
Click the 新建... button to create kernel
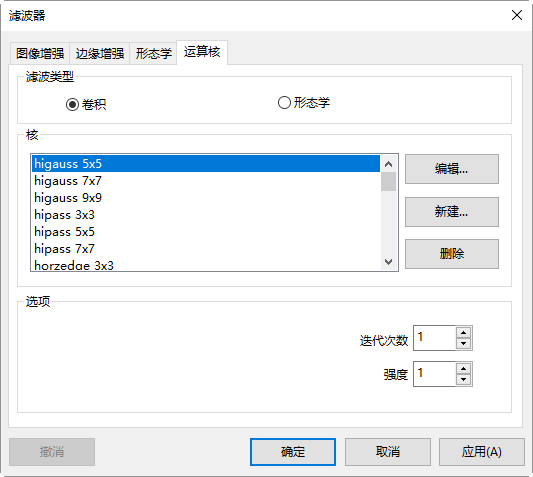452,212
